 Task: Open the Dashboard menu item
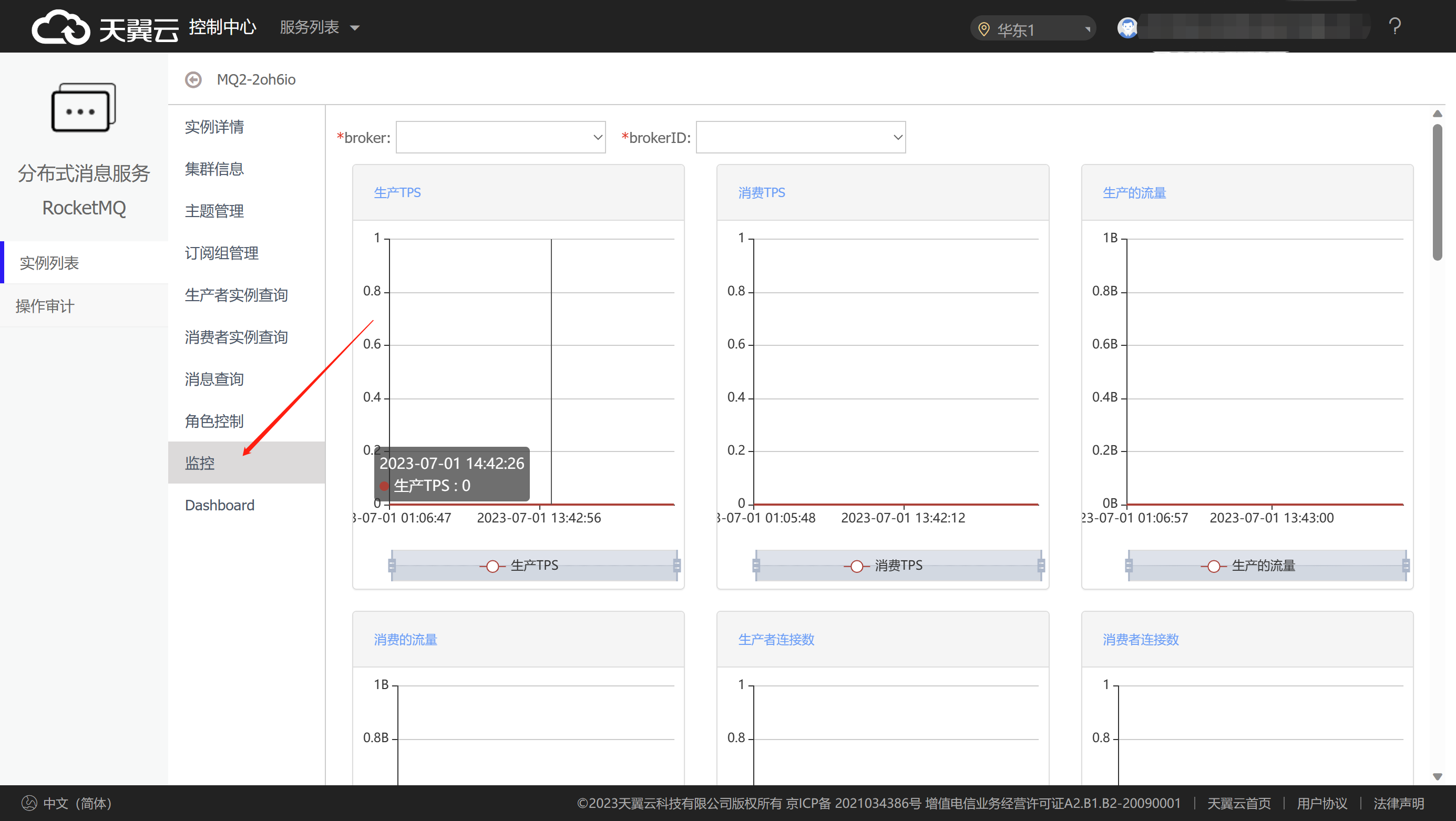(219, 505)
